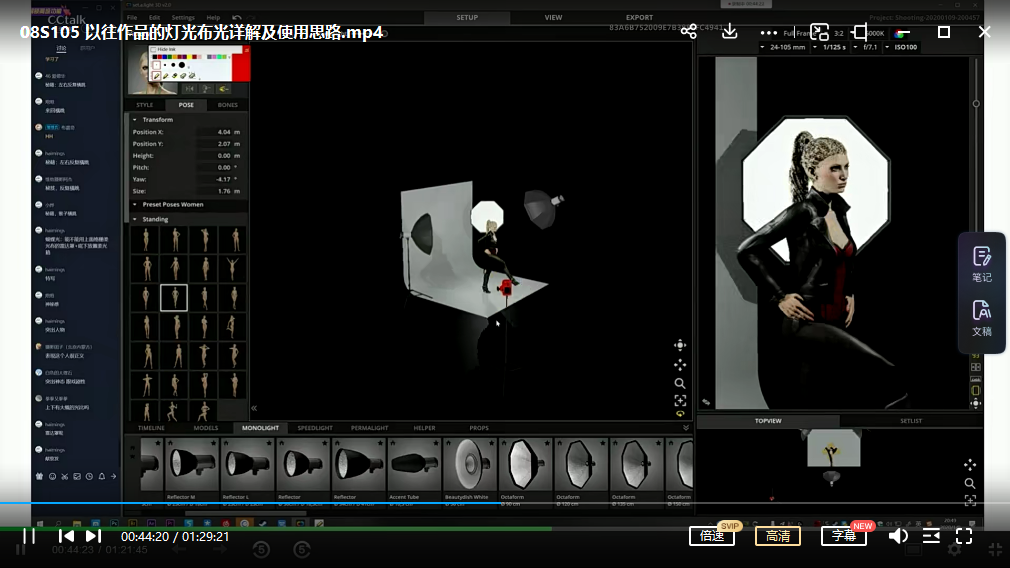Select the highlighted standing pose thumbnail
The image size is (1010, 568).
pyautogui.click(x=174, y=298)
